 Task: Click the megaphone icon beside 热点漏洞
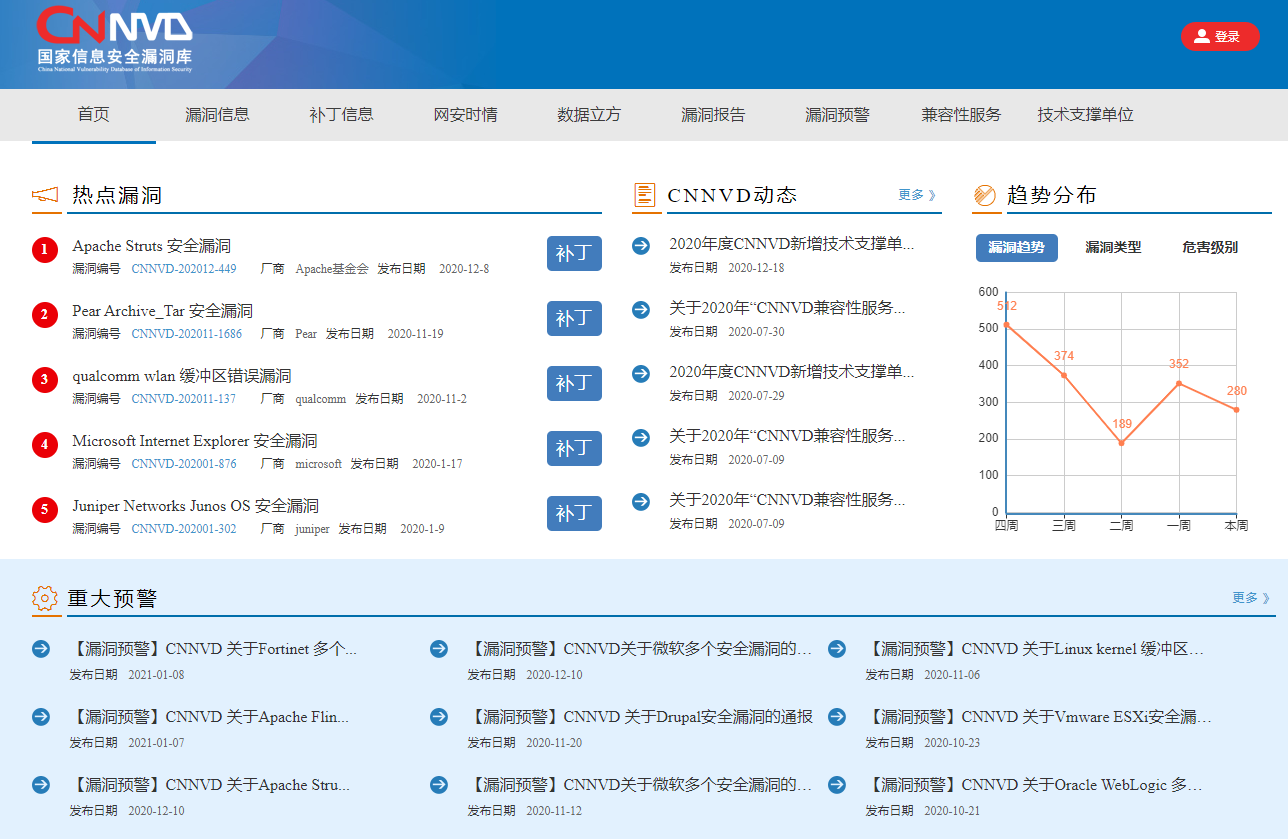[x=46, y=196]
